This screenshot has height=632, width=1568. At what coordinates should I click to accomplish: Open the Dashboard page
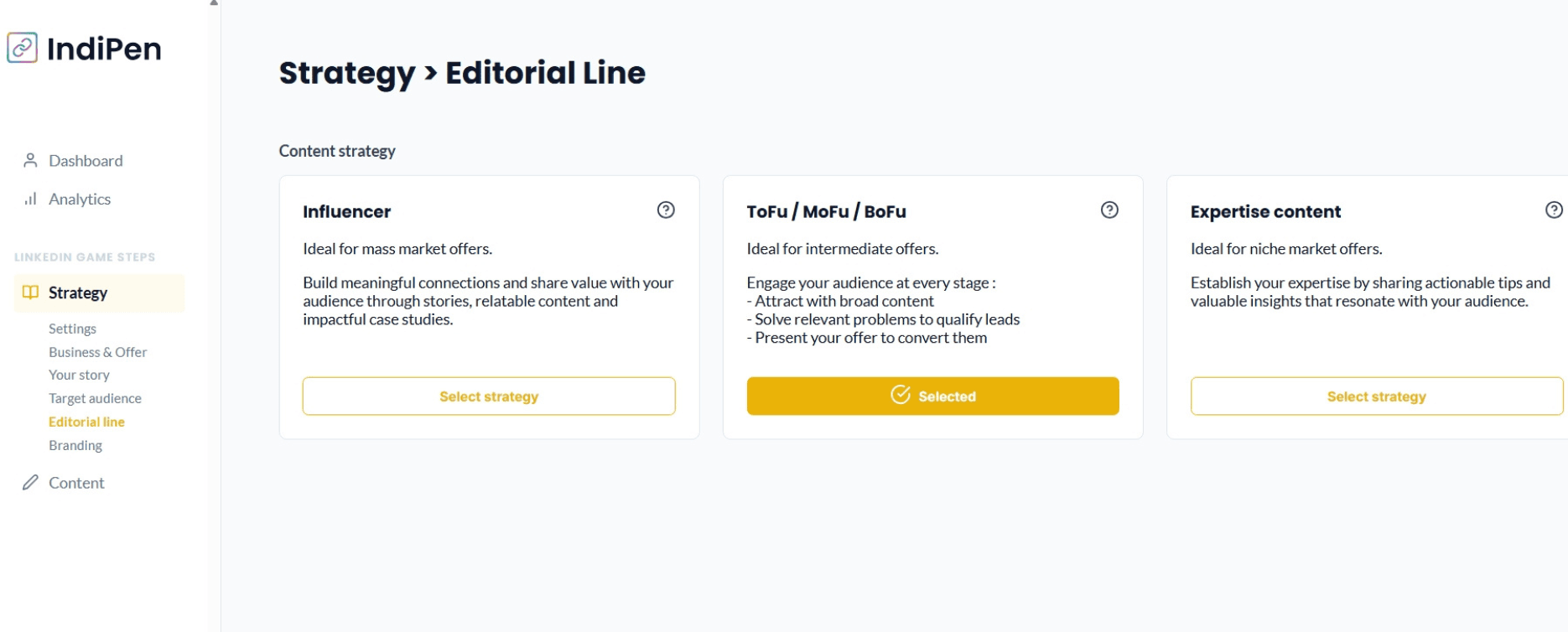point(86,161)
